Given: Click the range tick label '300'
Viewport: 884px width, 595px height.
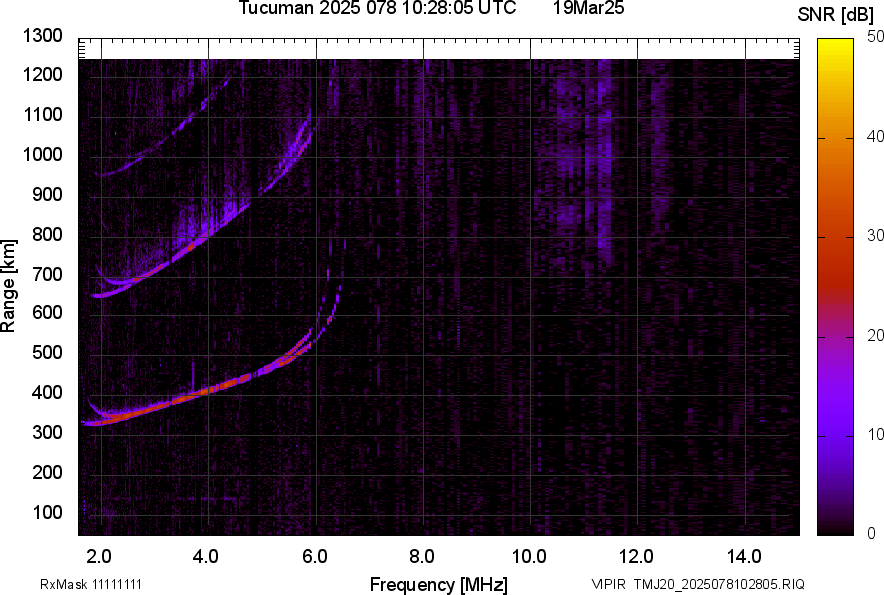Looking at the screenshot, I should [47, 433].
